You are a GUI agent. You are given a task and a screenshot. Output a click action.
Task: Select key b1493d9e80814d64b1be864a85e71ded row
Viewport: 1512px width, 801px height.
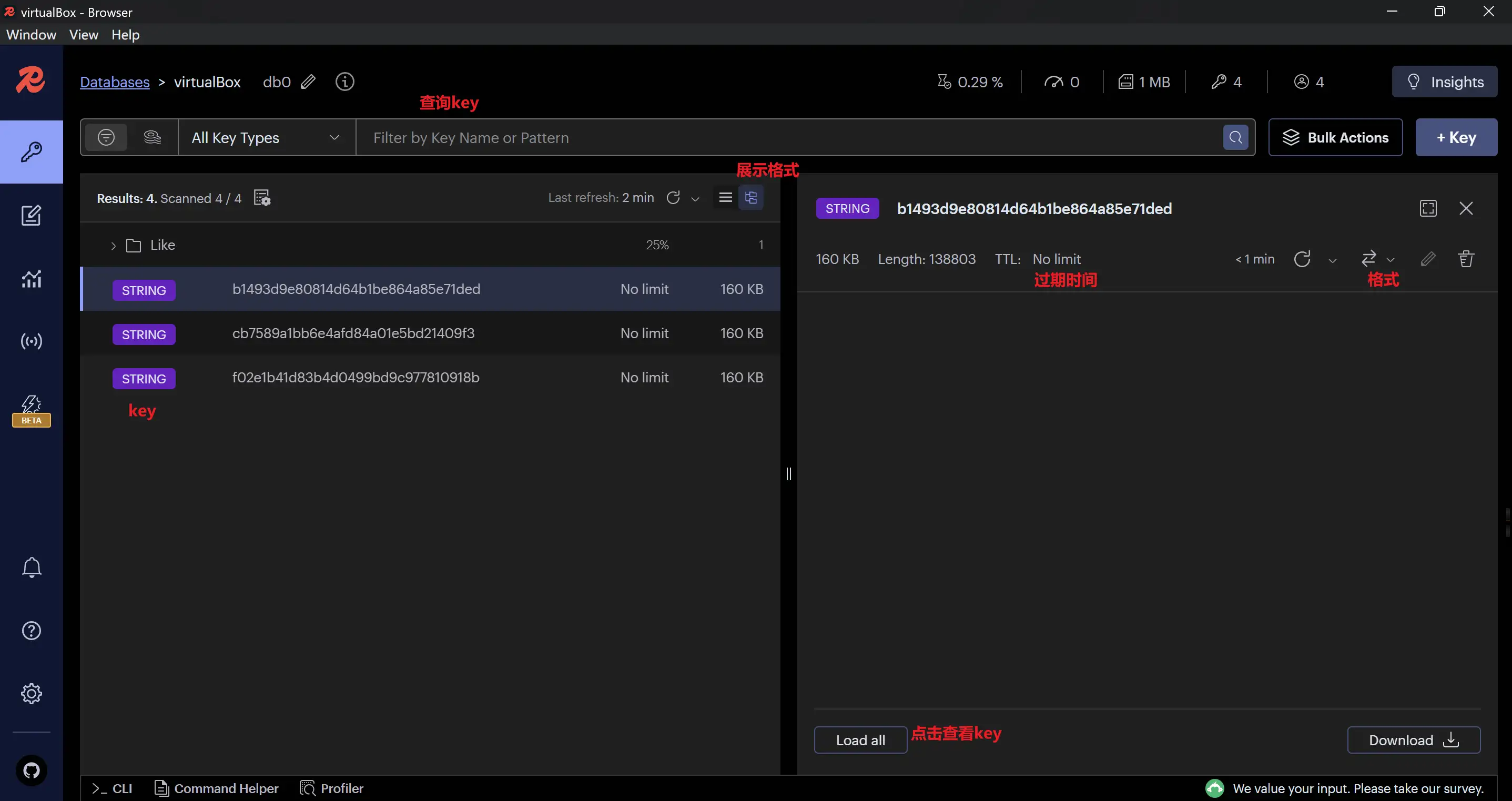[430, 289]
